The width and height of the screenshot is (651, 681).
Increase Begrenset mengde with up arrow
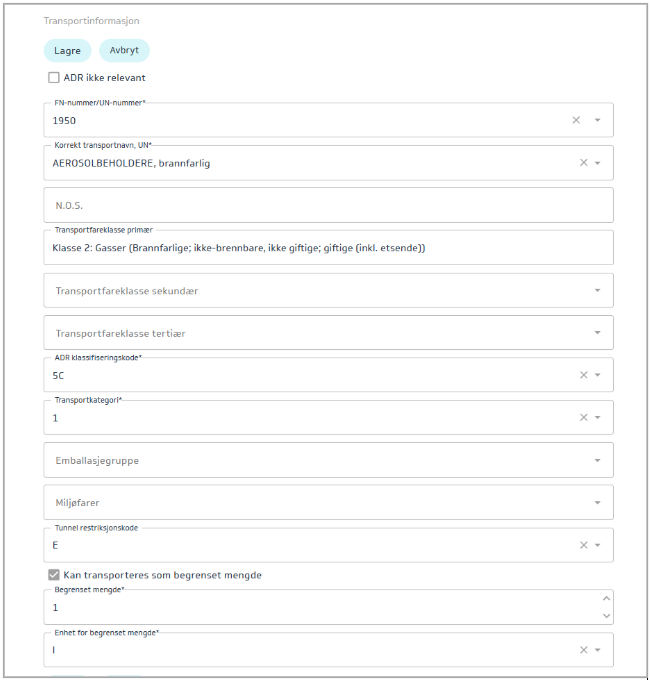pyautogui.click(x=606, y=598)
